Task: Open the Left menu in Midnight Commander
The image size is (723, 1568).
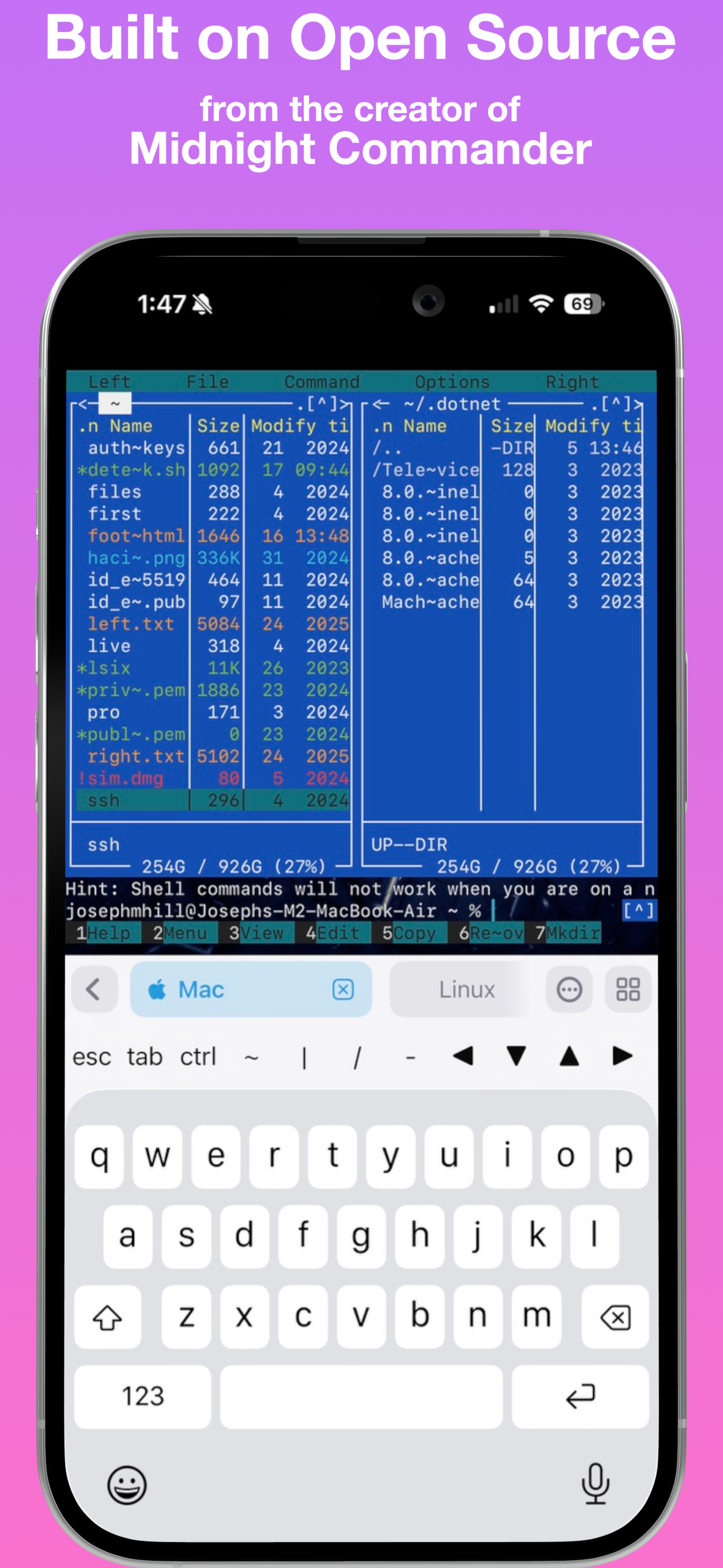Action: click(109, 382)
